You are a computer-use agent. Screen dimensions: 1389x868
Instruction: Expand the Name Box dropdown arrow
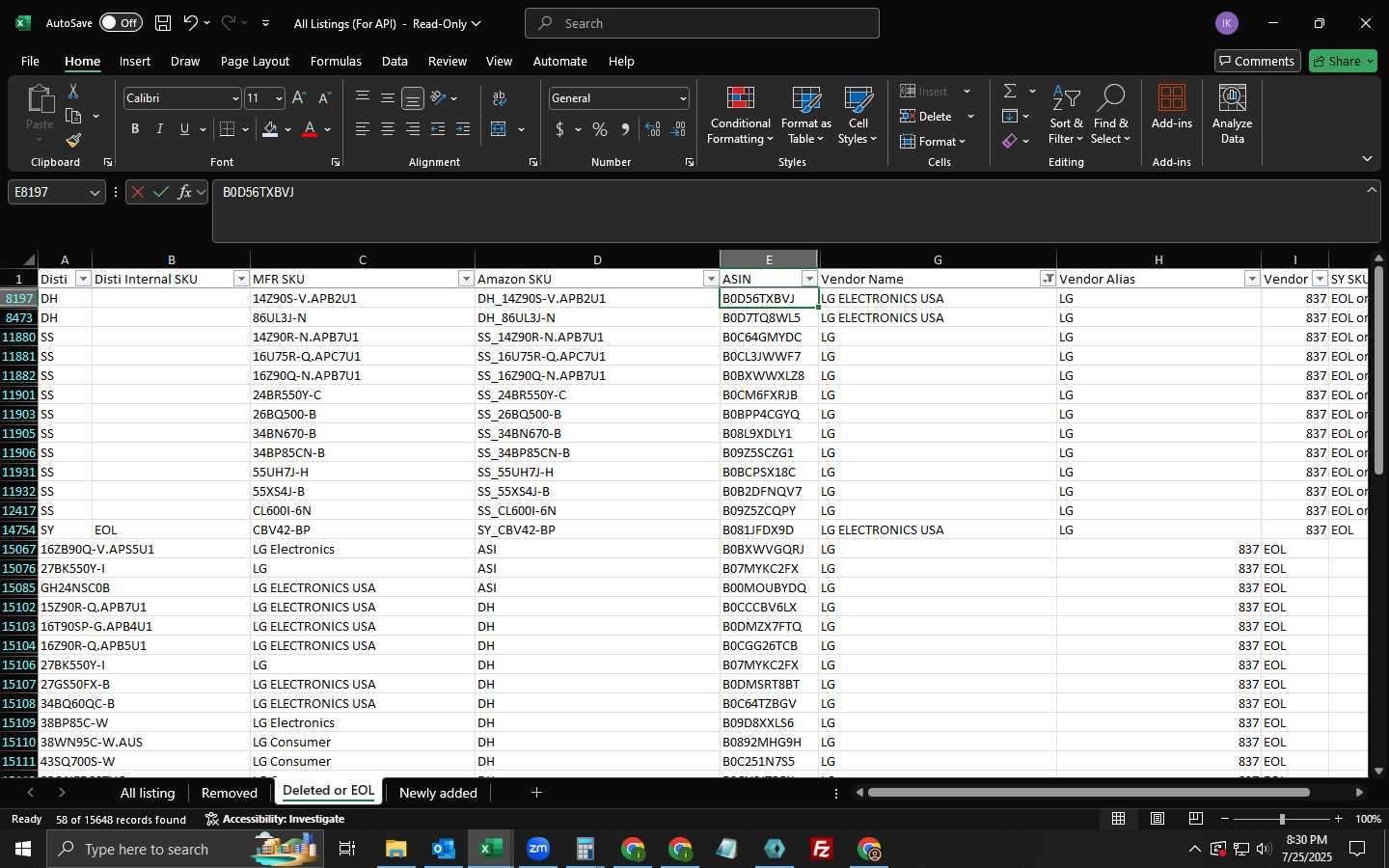pos(95,192)
